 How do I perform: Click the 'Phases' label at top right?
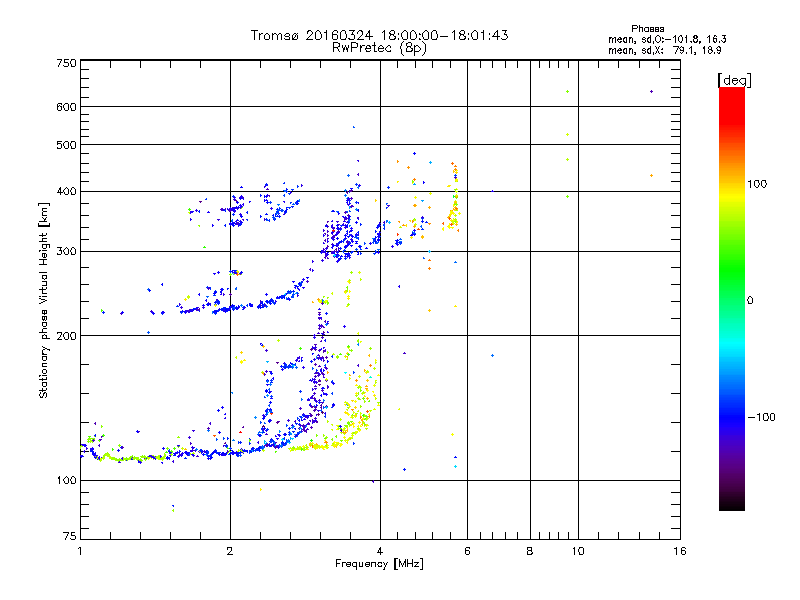[x=647, y=29]
